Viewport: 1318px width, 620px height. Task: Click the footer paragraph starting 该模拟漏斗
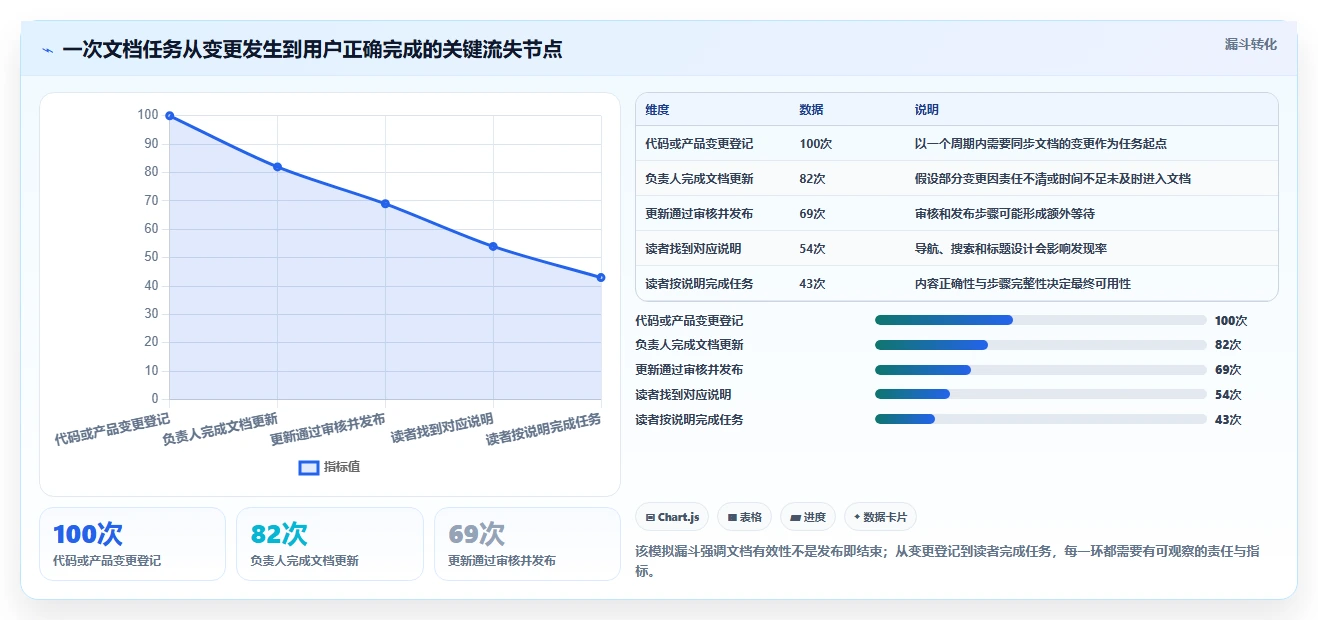(x=947, y=561)
